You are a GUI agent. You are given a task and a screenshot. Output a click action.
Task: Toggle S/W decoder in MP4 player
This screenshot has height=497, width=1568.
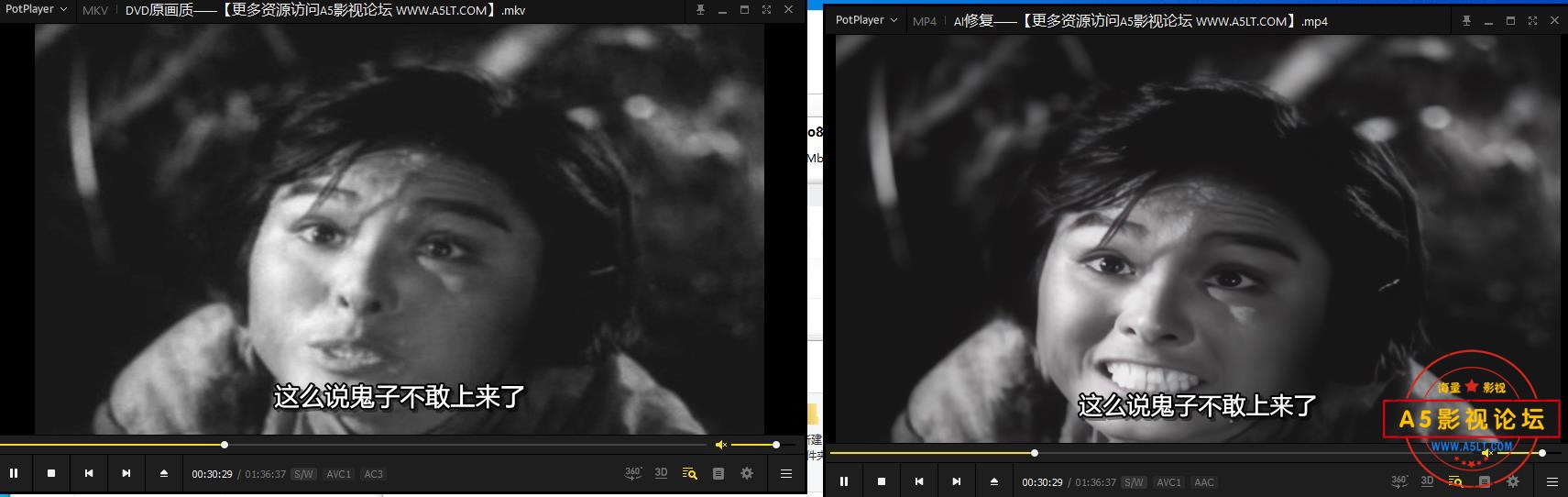point(1134,482)
